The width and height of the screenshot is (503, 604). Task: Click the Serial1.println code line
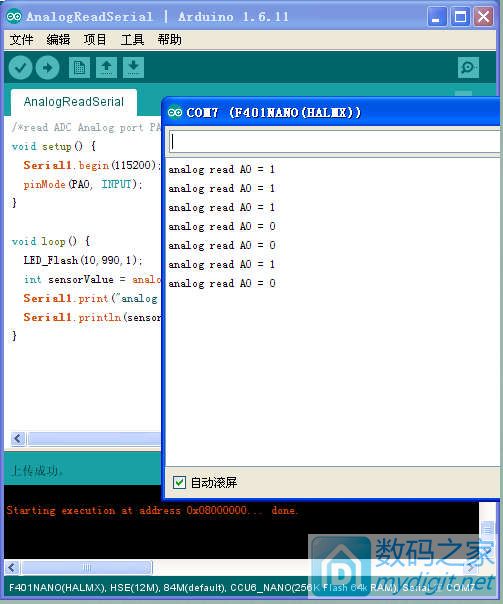pos(92,317)
